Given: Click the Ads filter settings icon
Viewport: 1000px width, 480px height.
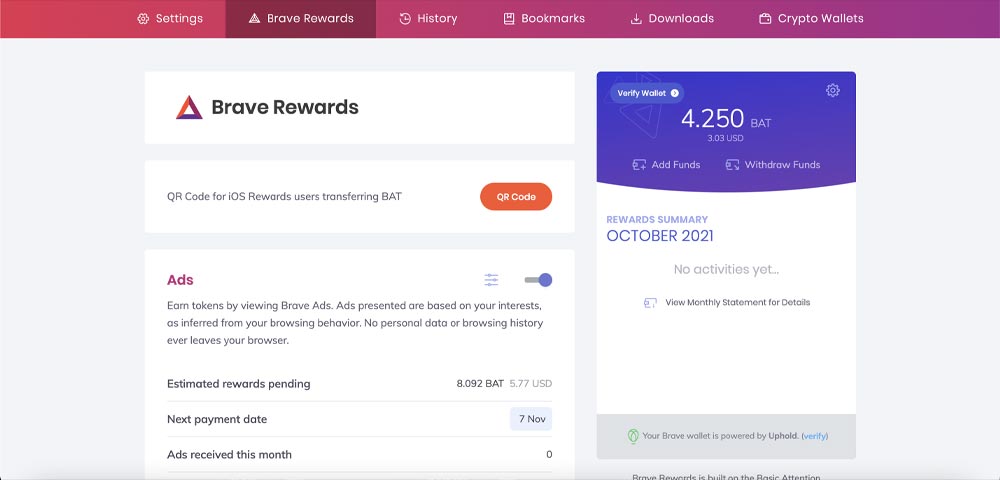Looking at the screenshot, I should click(491, 280).
